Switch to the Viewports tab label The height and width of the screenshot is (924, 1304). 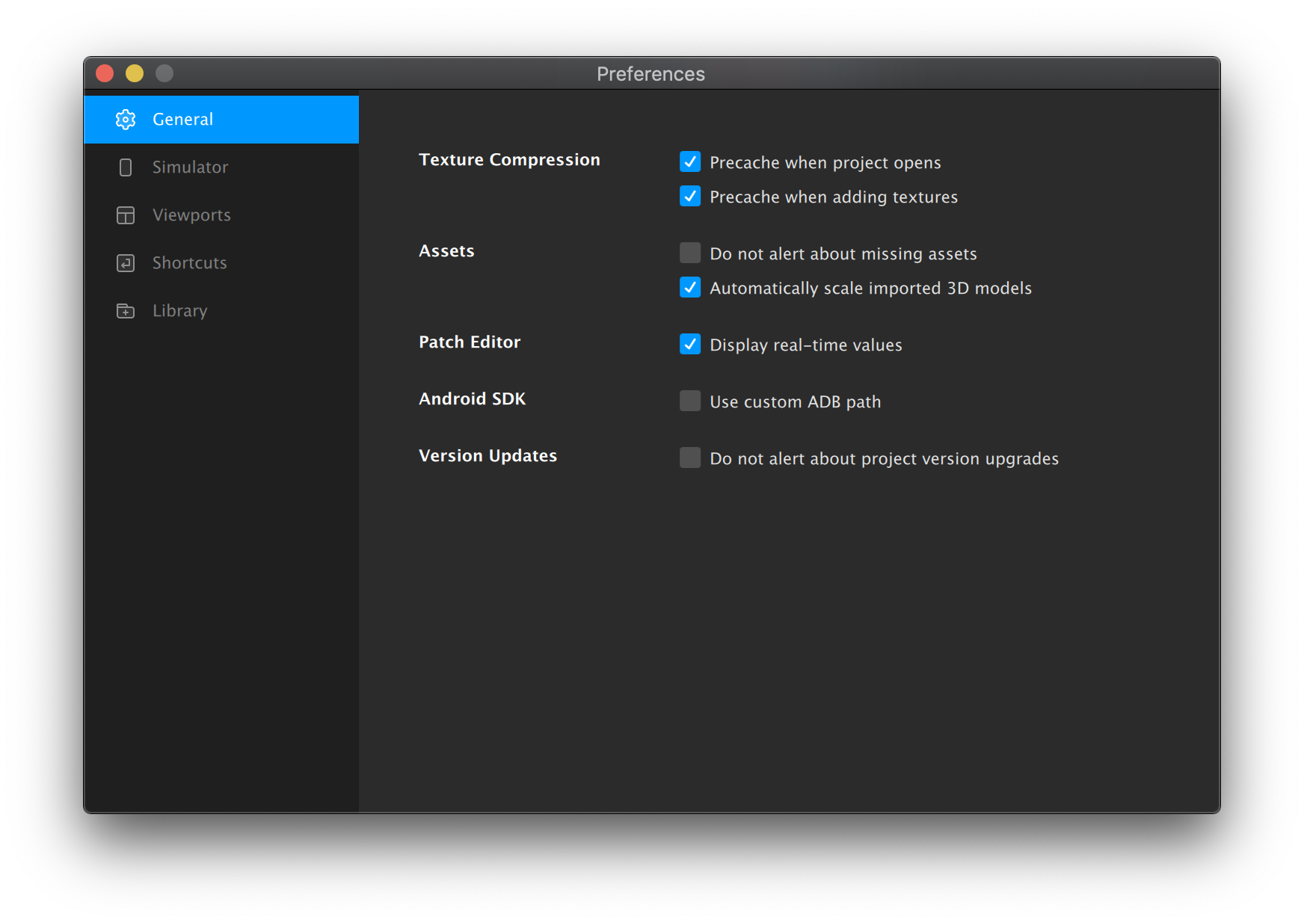(191, 215)
